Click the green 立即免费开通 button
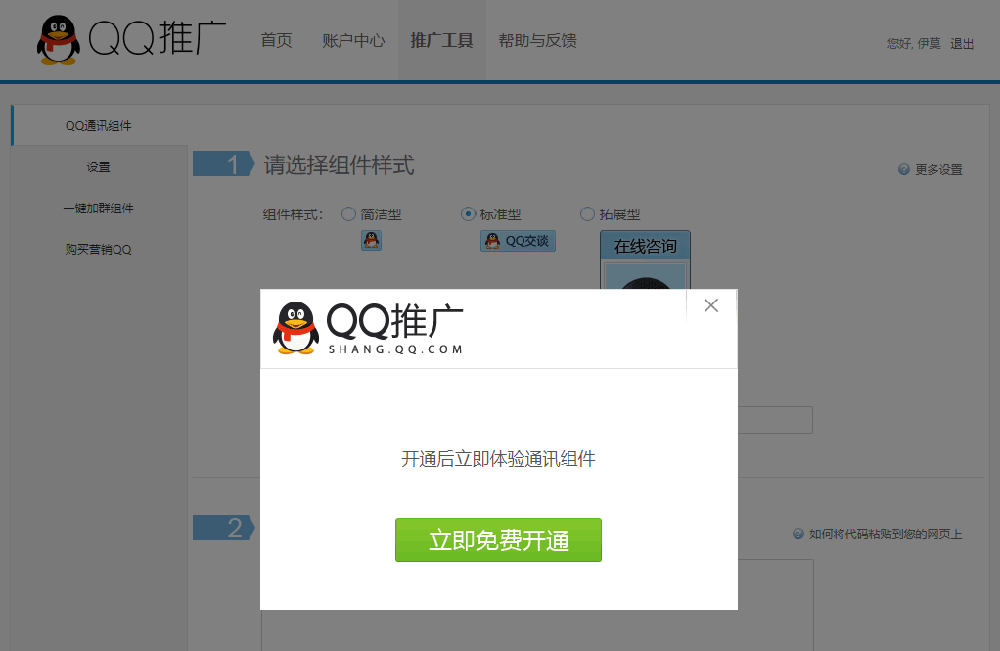 click(498, 539)
